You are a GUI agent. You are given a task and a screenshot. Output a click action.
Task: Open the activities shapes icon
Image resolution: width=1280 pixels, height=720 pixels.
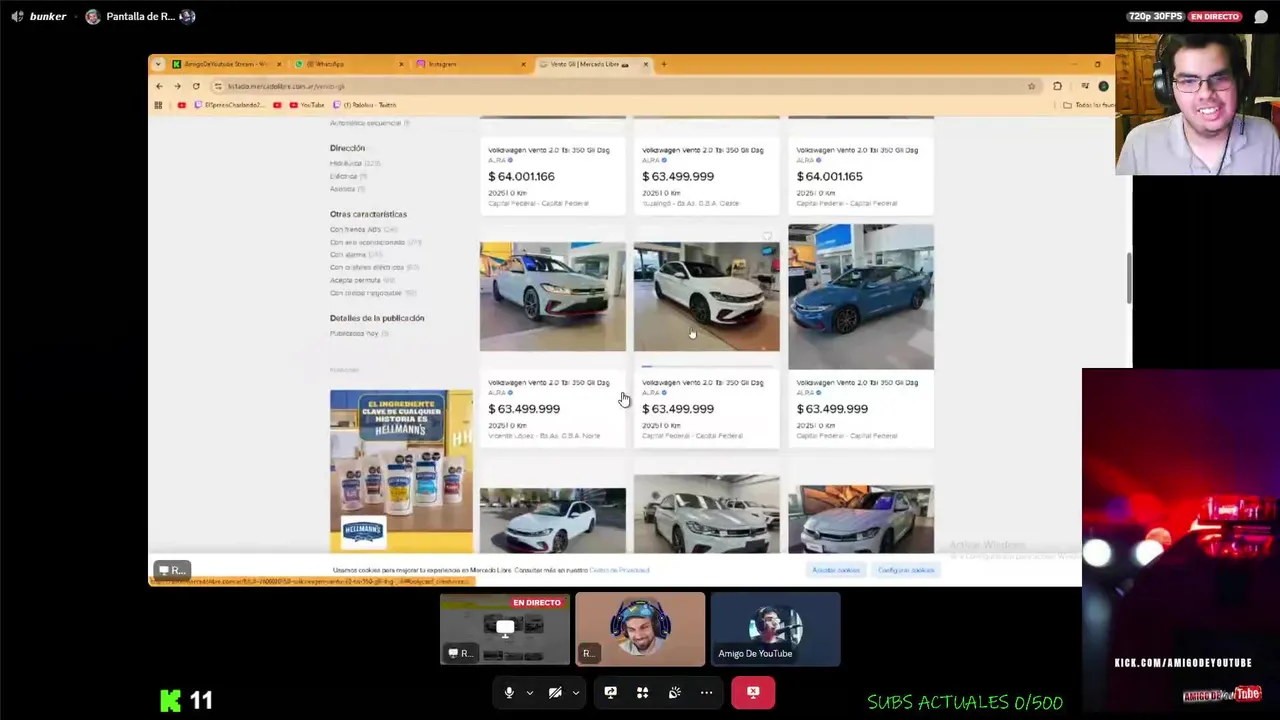click(642, 692)
